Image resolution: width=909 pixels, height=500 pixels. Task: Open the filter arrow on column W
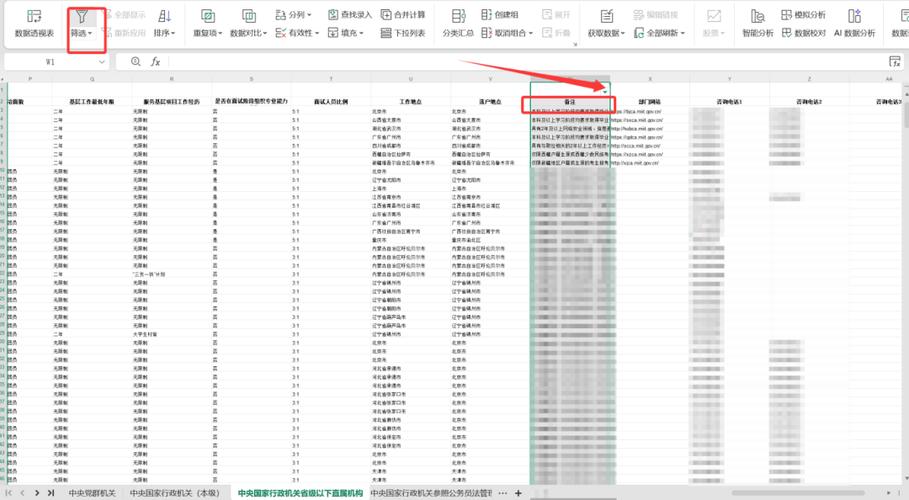point(605,92)
